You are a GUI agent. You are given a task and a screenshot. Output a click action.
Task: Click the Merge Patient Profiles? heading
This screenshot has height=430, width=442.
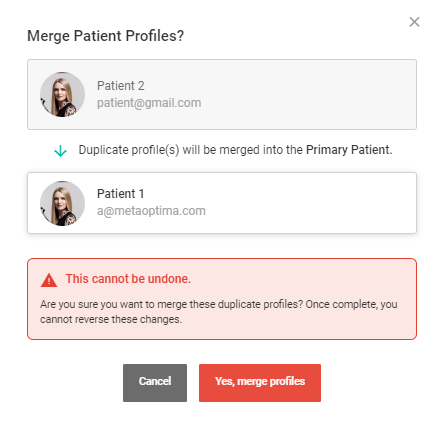point(105,36)
